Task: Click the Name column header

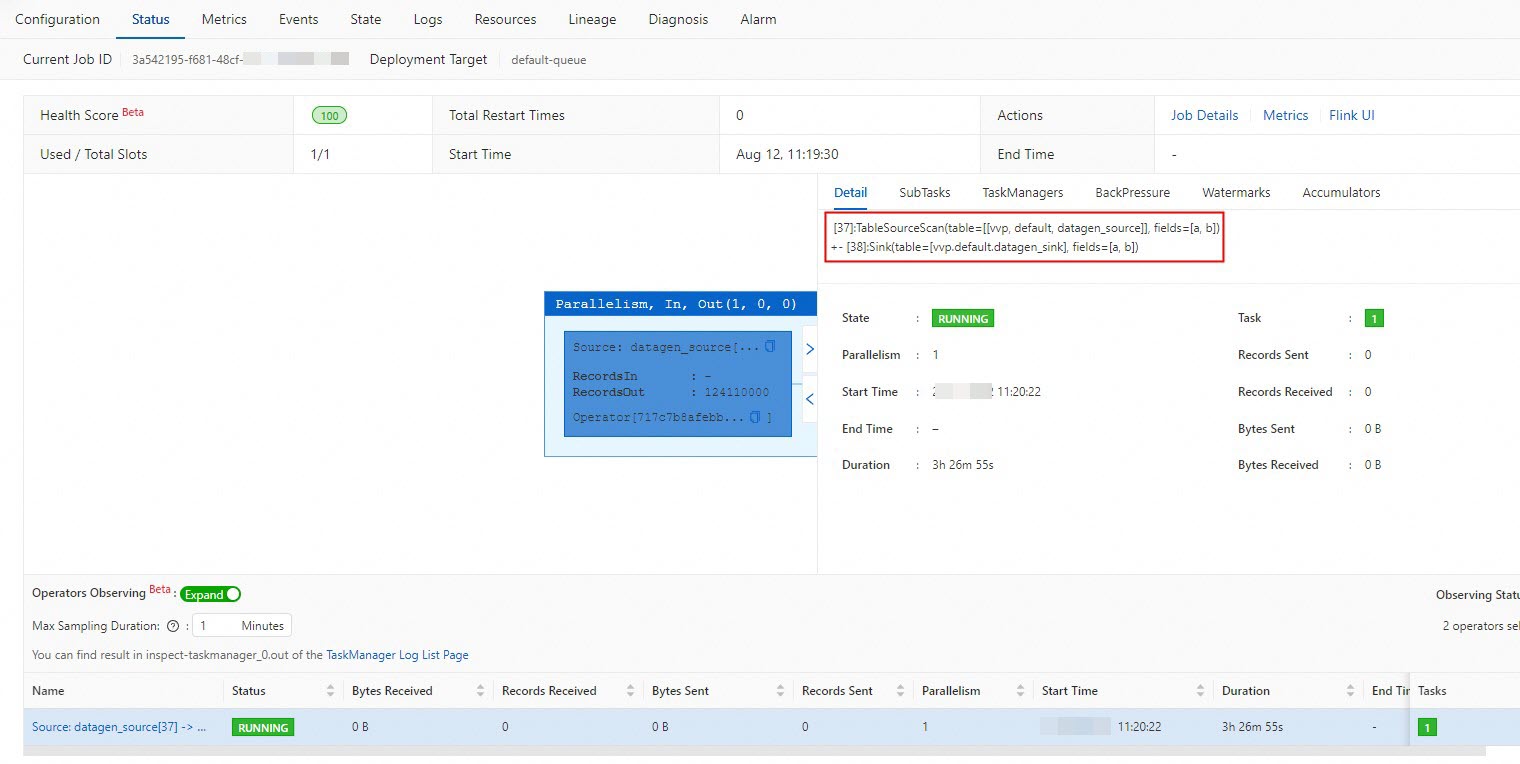Action: point(48,691)
